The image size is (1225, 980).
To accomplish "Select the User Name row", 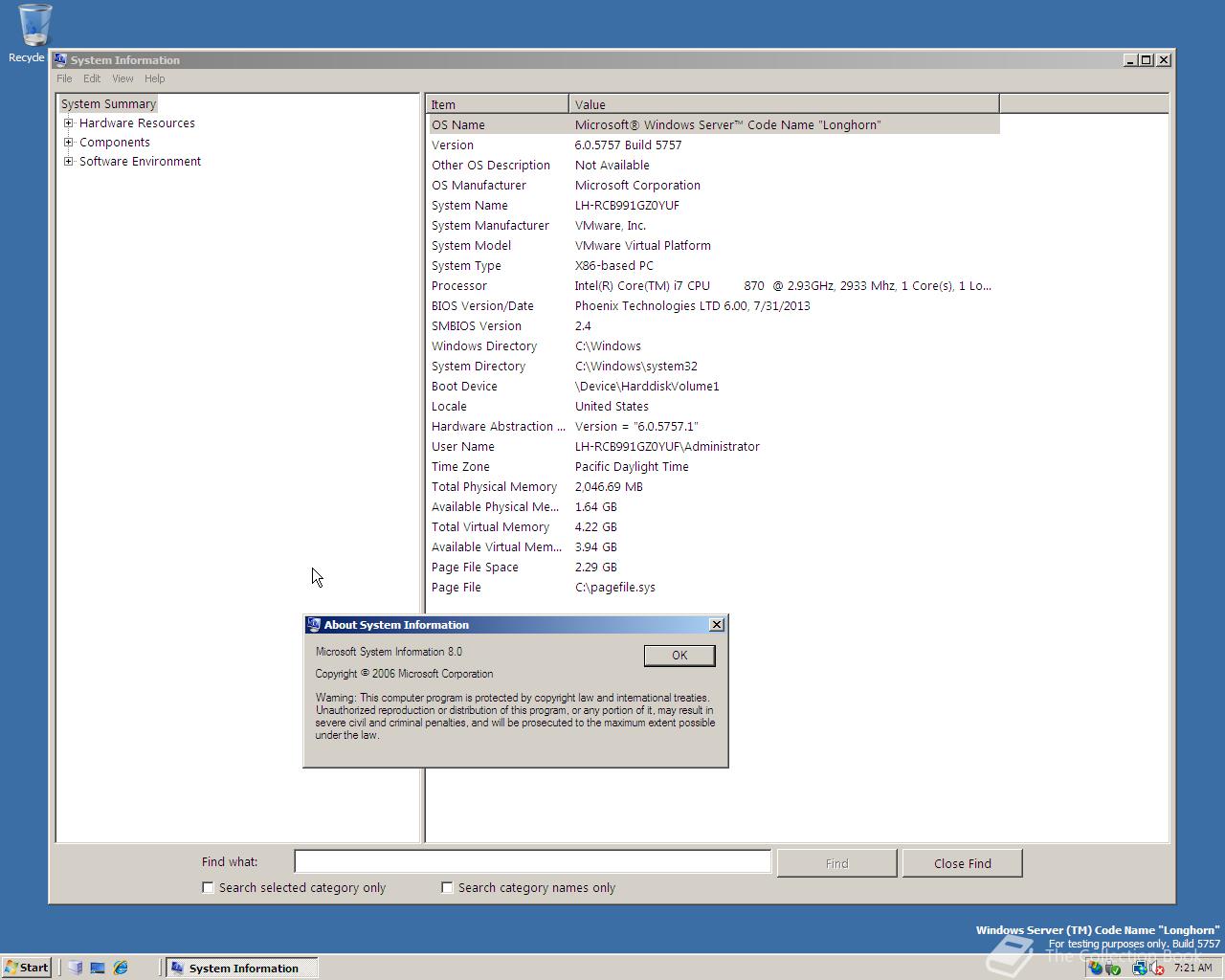I will (713, 446).
